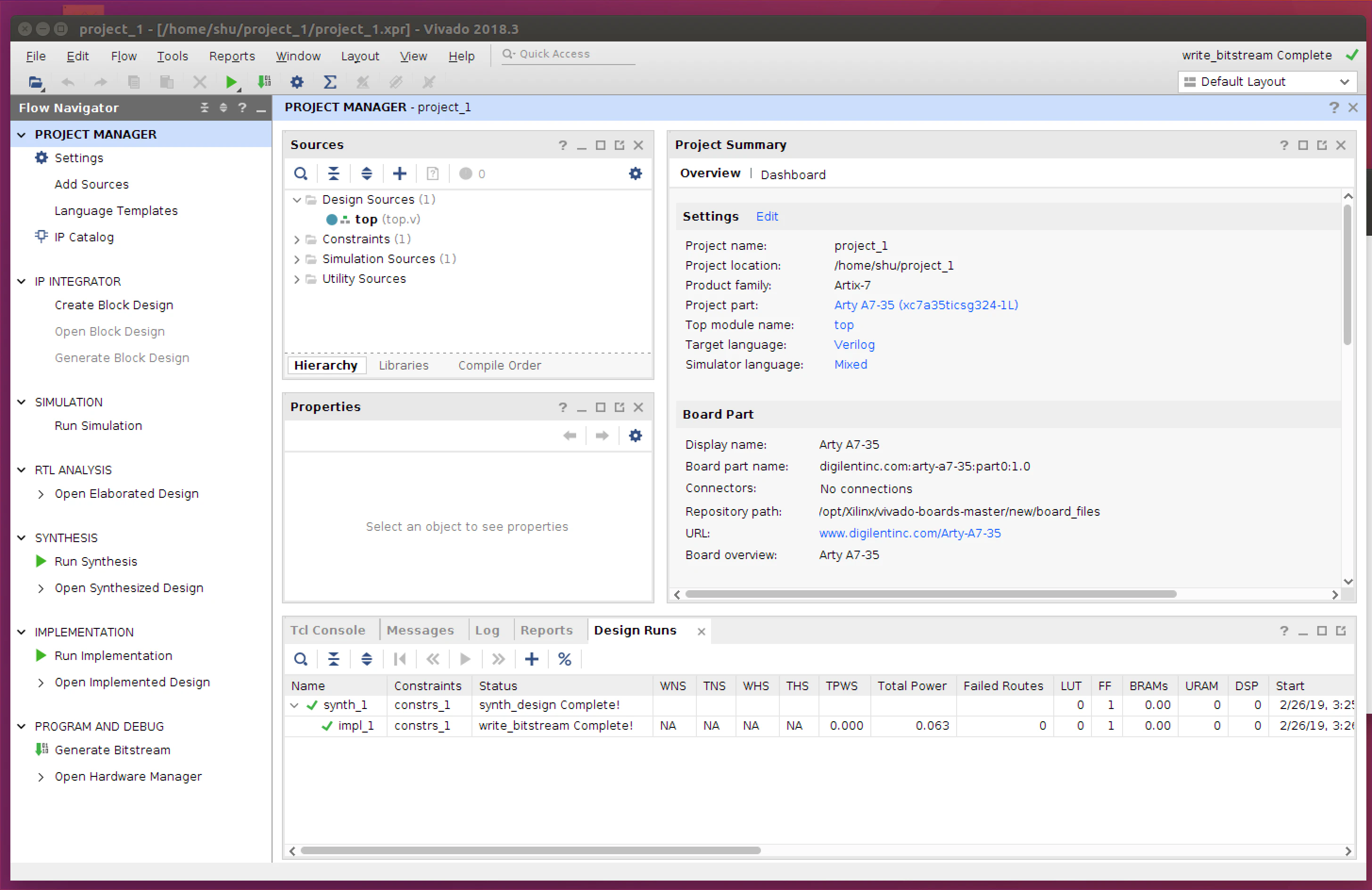This screenshot has height=890, width=1372.
Task: Click the Generate Bitstream flow navigator icon
Action: [x=41, y=750]
